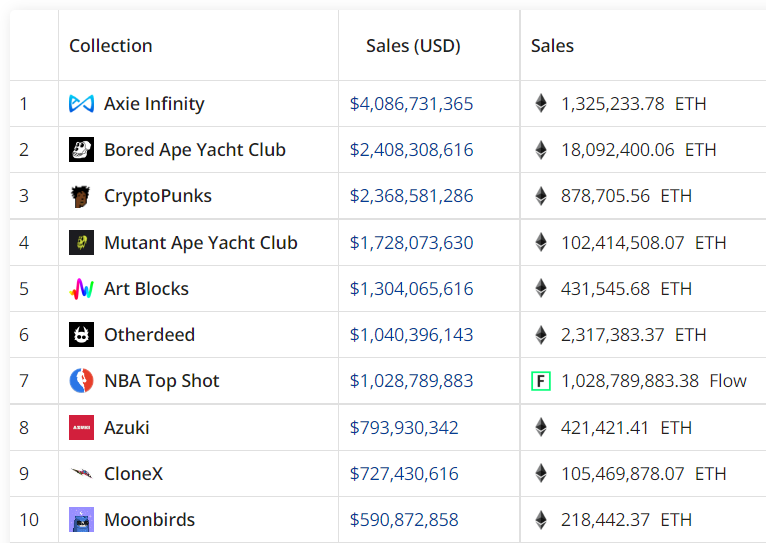The width and height of the screenshot is (766, 543).
Task: Click the Mutant Ape Yacht Club icon
Action: pyautogui.click(x=81, y=243)
